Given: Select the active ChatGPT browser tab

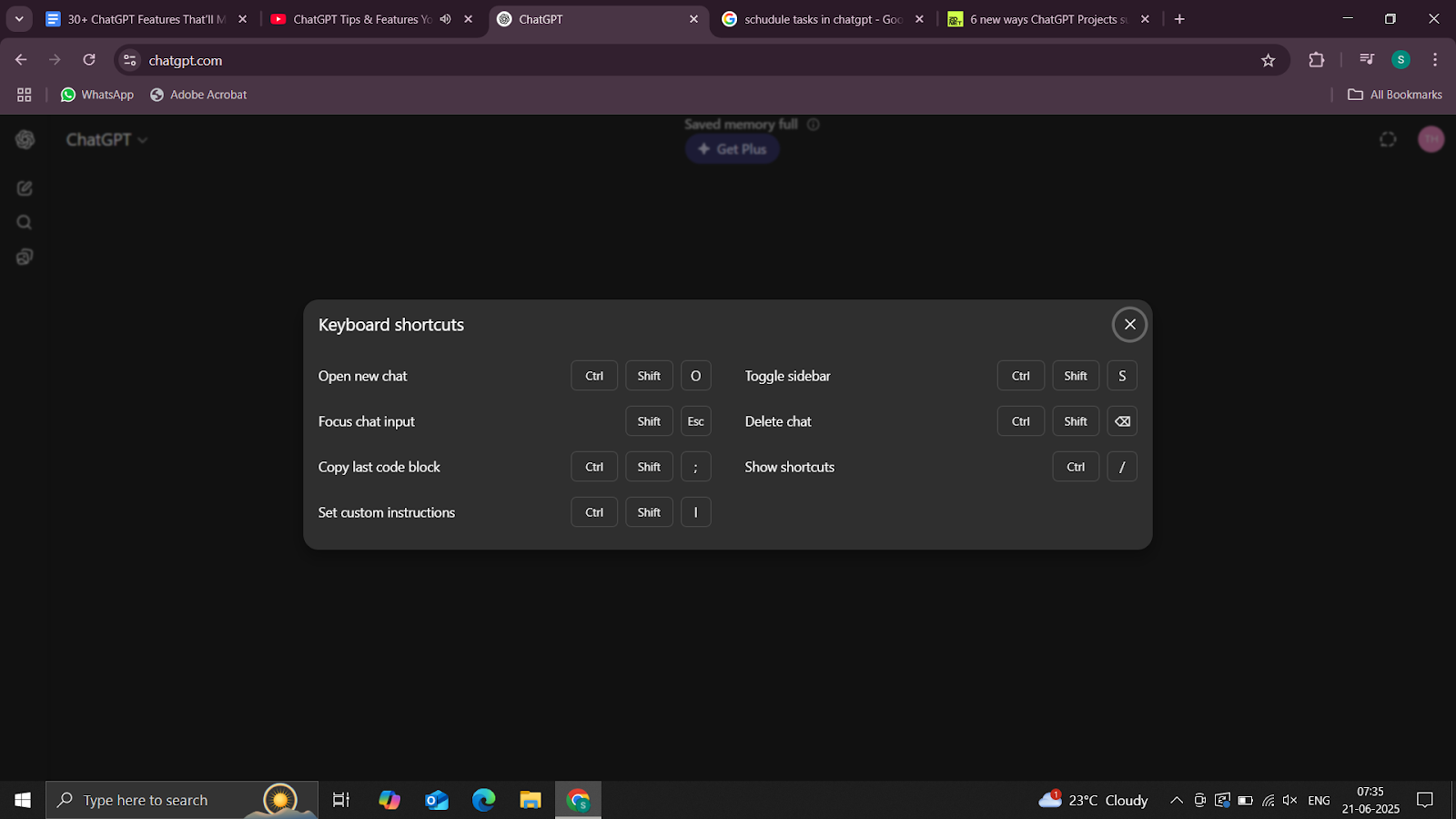Looking at the screenshot, I should (598, 19).
